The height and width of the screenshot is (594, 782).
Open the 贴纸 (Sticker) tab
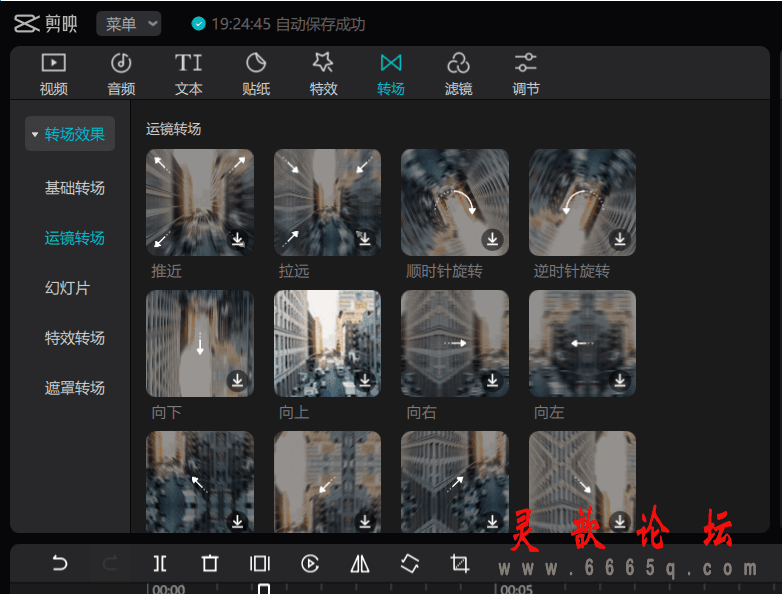[x=256, y=74]
